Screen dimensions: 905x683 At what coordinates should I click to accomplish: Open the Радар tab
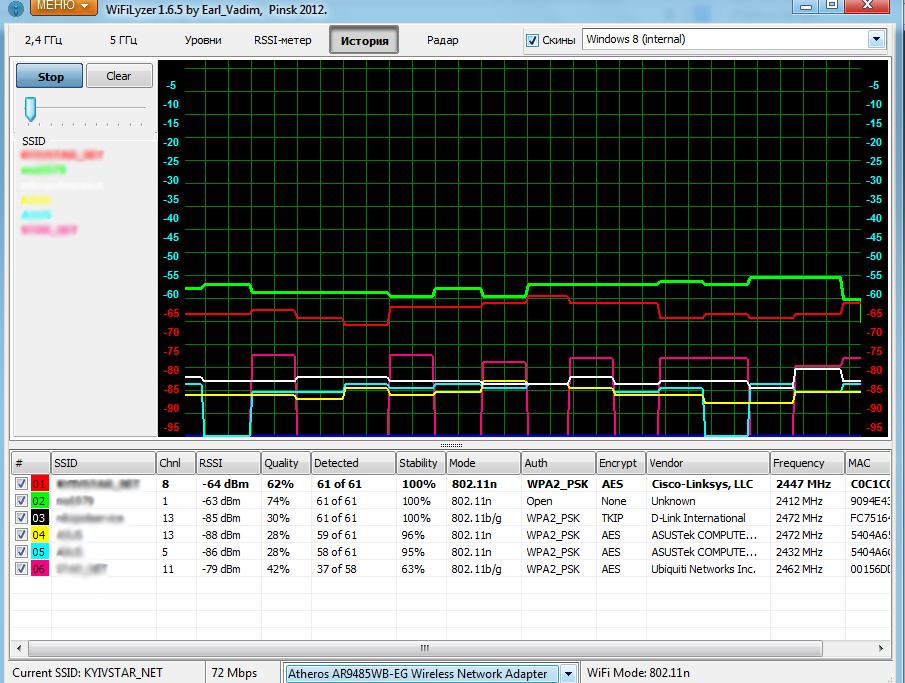[x=443, y=40]
